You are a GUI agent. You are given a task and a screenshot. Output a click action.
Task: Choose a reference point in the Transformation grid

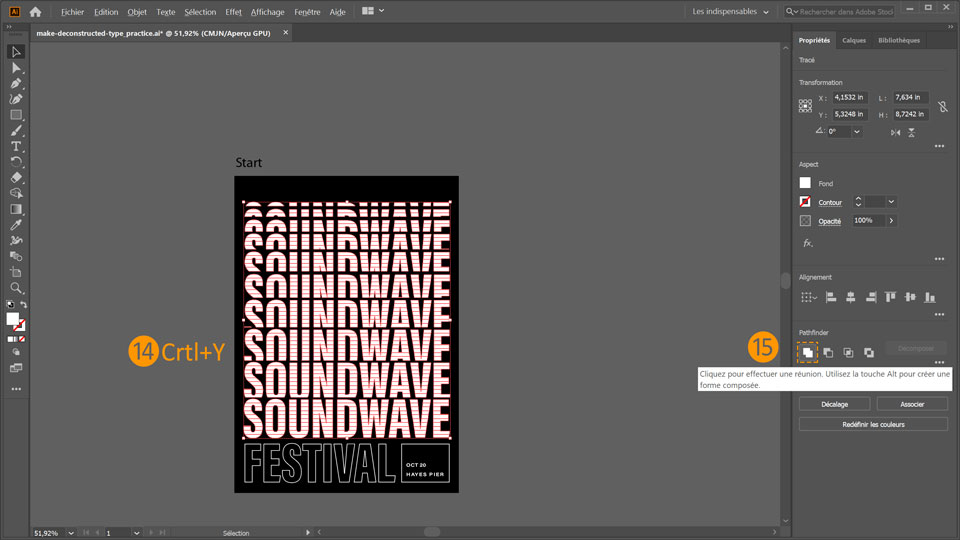[x=805, y=106]
